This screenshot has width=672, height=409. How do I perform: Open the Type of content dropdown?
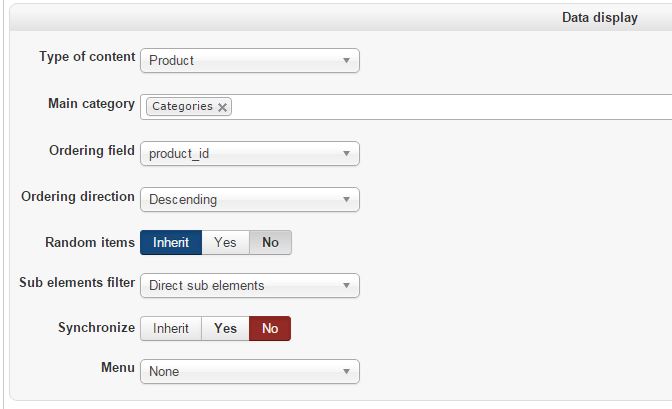tap(249, 60)
